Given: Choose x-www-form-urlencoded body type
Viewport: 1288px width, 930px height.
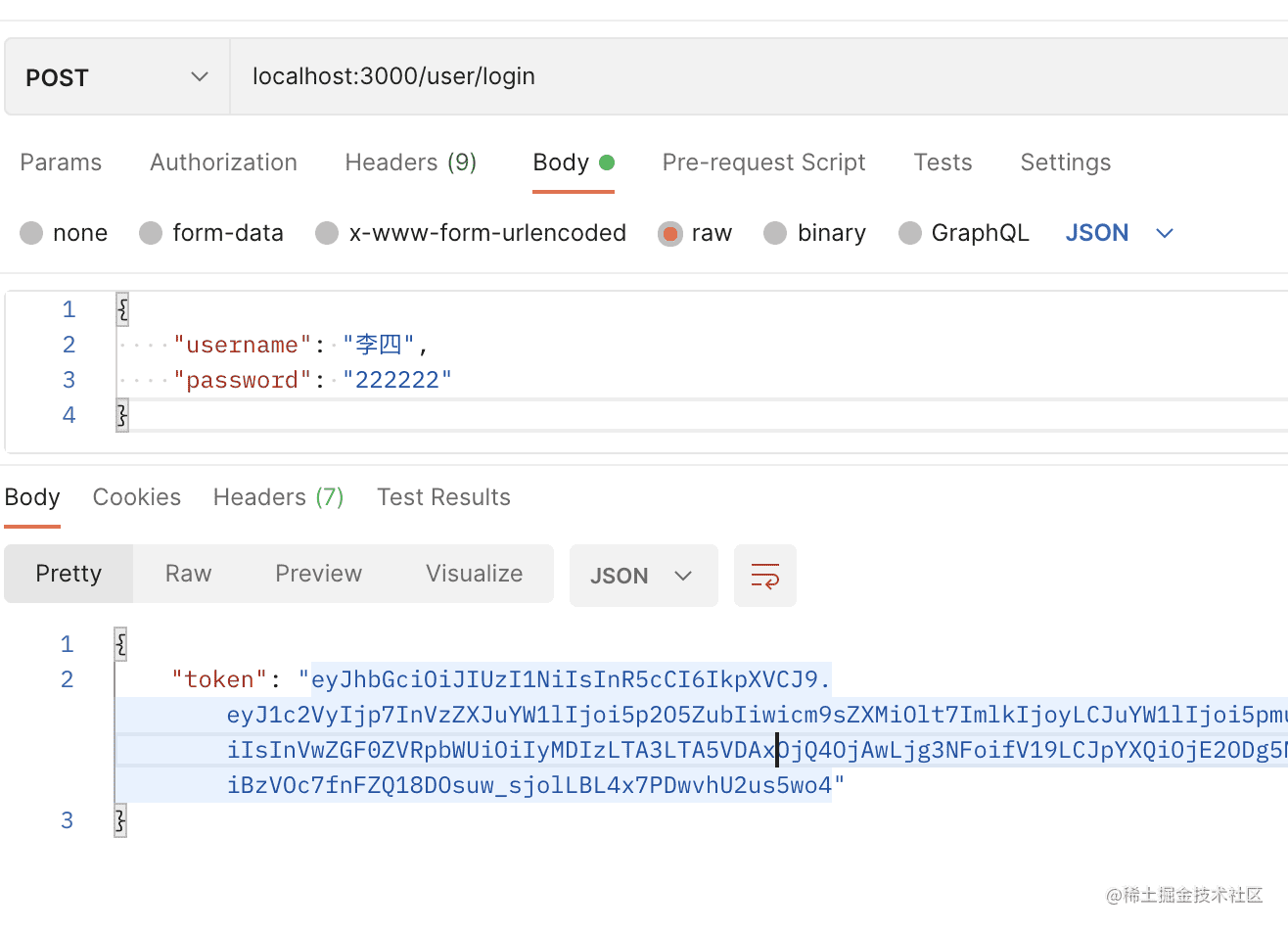Looking at the screenshot, I should point(327,233).
